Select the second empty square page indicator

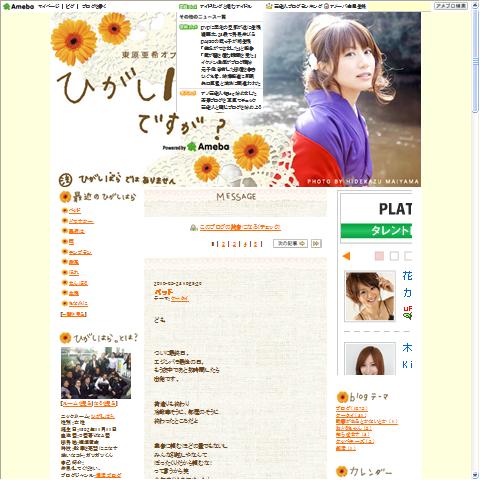408,256
